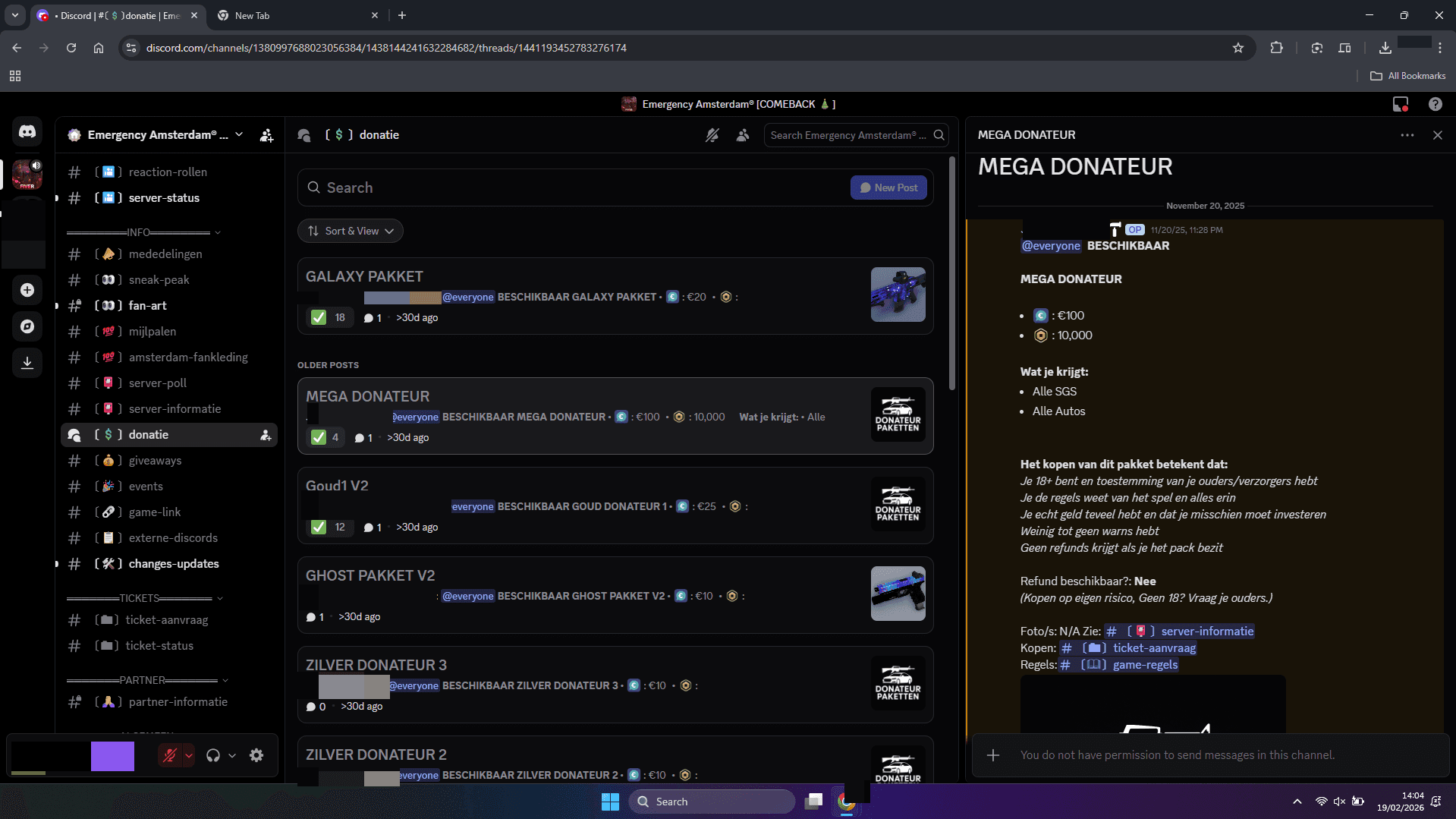
Task: Click @everyone mention in MEGA DONATEUR message
Action: [x=1051, y=245]
